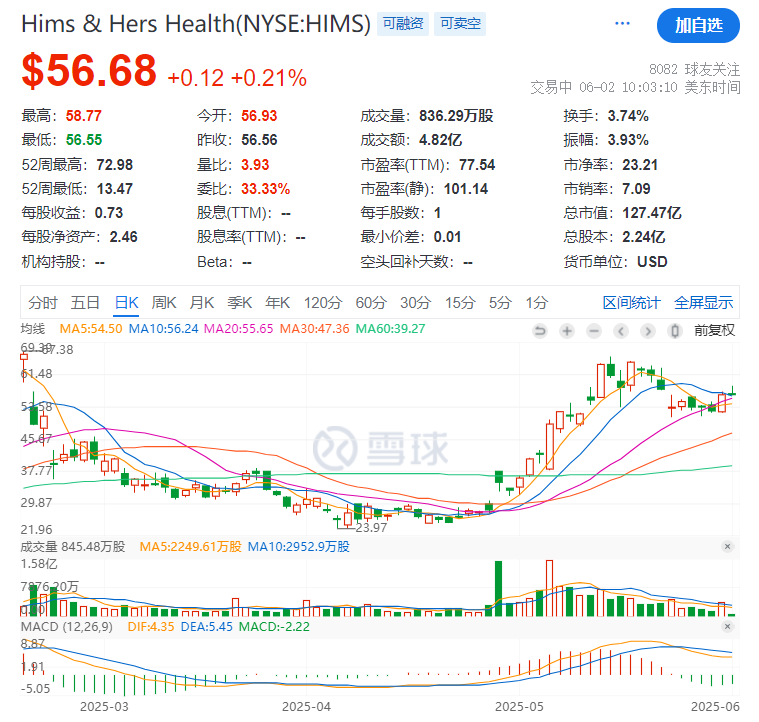Image resolution: width=759 pixels, height=722 pixels.
Task: Close the MACD indicator panel
Action: click(727, 626)
